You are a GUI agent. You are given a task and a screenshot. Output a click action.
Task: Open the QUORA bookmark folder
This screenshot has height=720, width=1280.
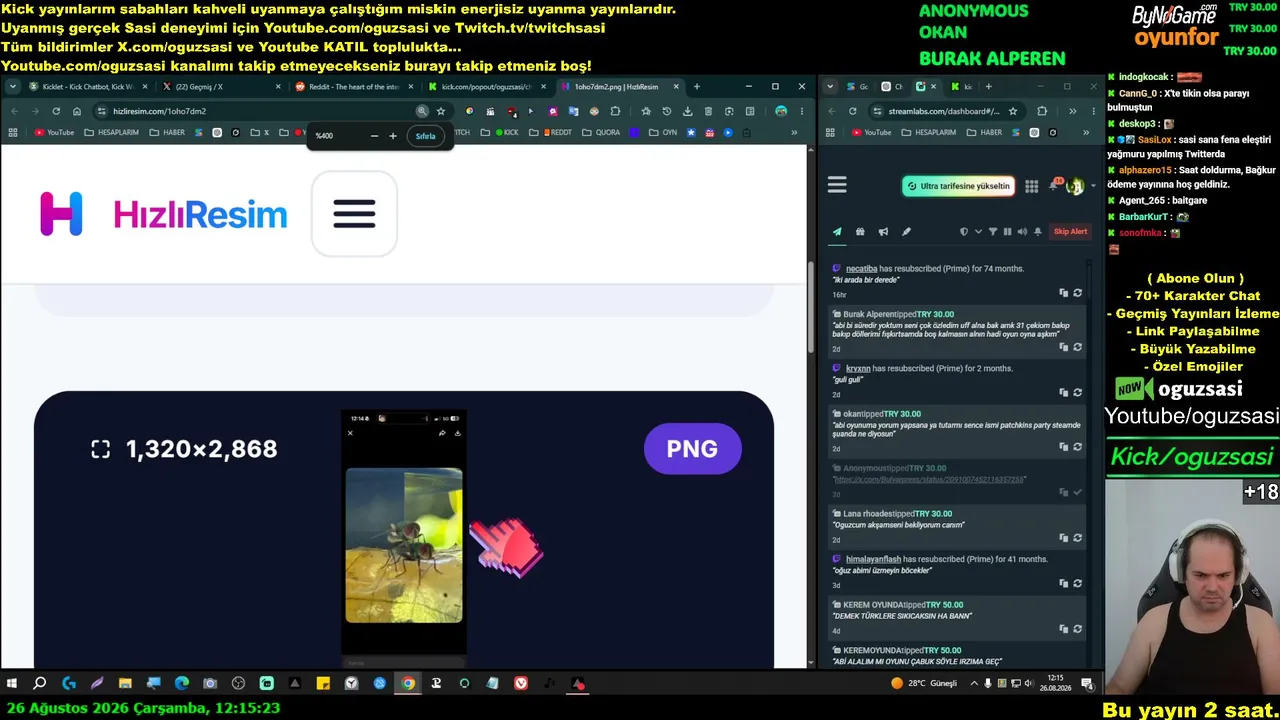click(602, 133)
